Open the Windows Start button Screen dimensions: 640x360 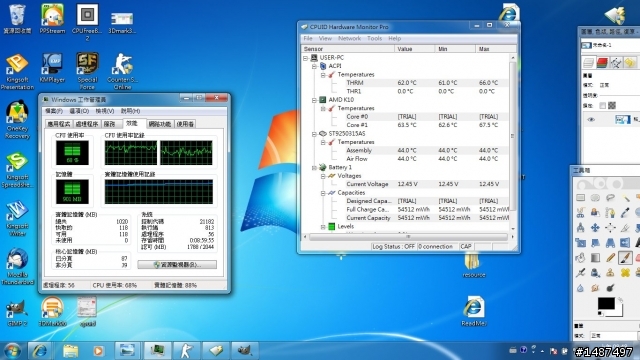(12, 351)
